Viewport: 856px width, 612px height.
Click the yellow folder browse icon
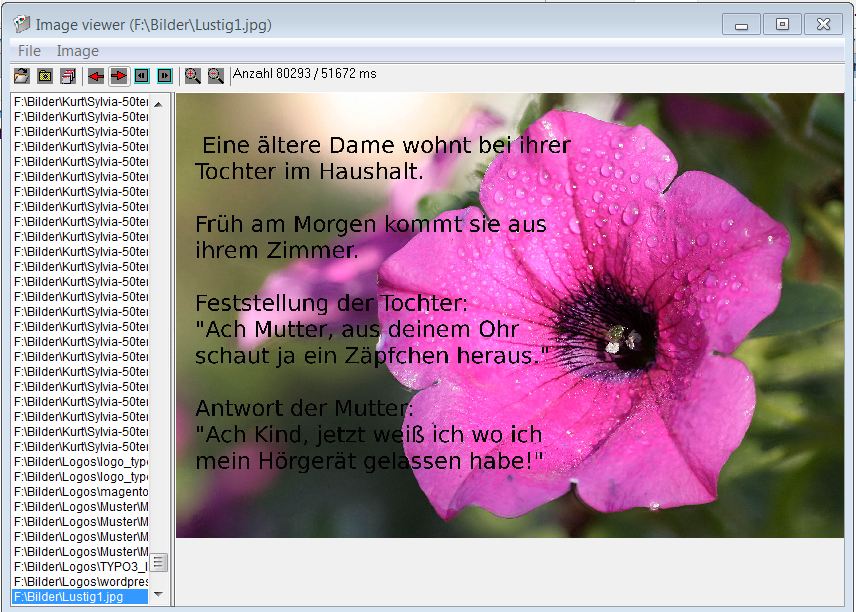(45, 76)
